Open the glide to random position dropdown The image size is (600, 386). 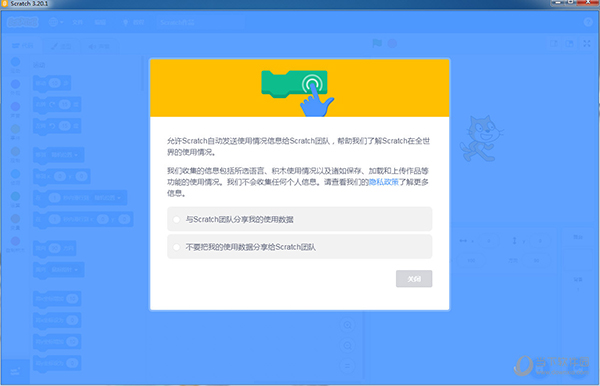point(108,198)
